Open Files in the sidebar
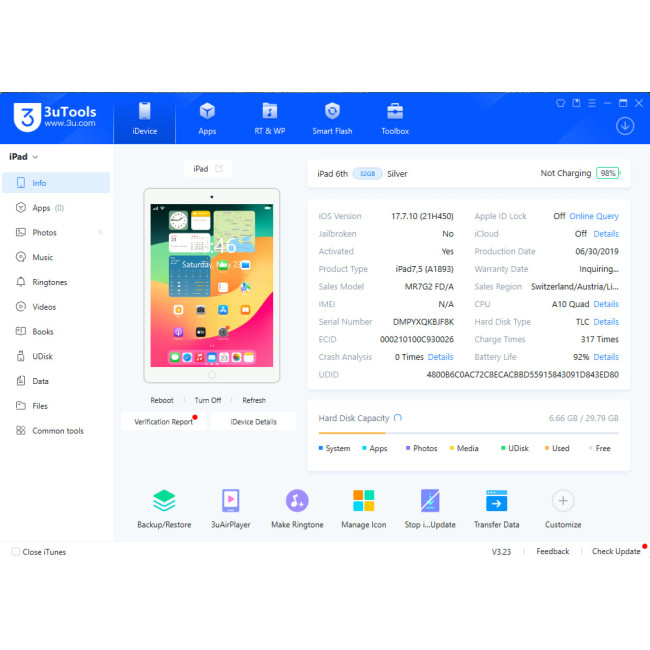Image resolution: width=650 pixels, height=650 pixels. (56, 406)
